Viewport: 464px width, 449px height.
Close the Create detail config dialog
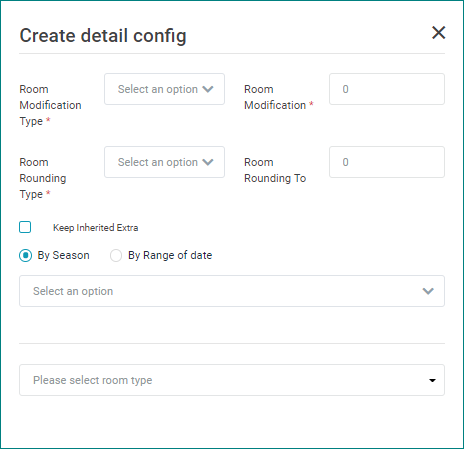coord(438,33)
